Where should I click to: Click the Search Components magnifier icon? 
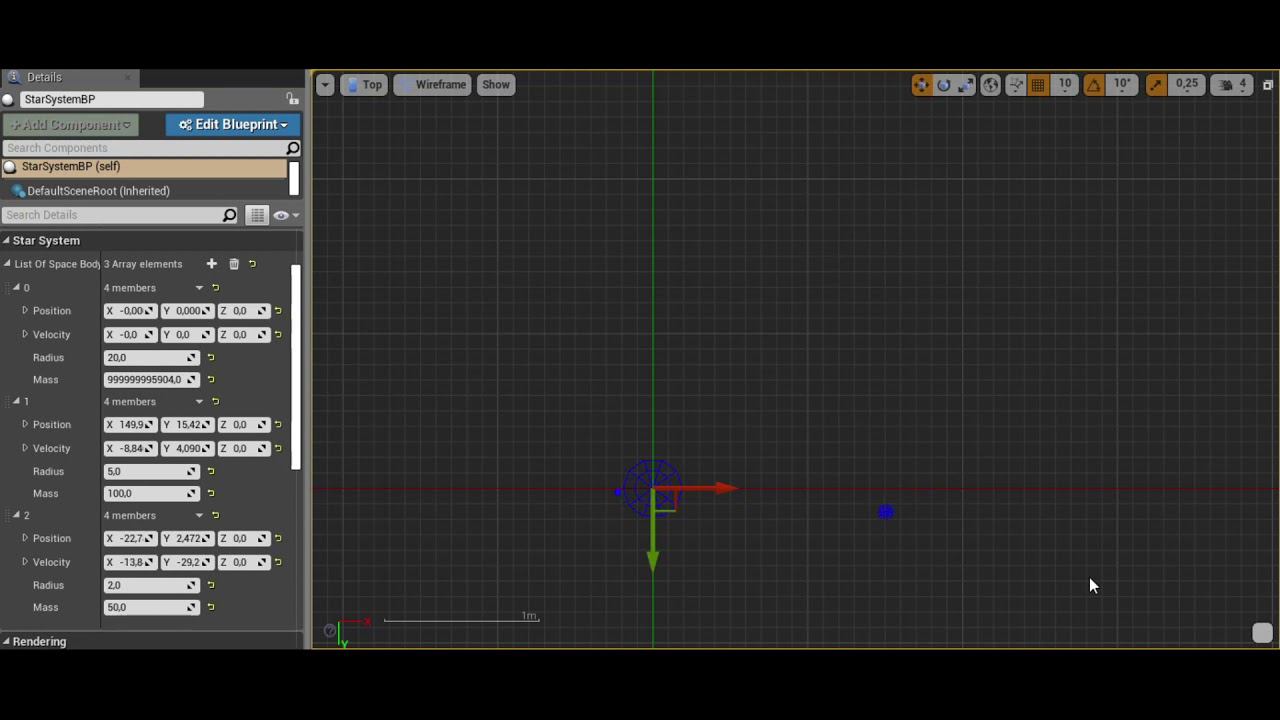pyautogui.click(x=292, y=148)
